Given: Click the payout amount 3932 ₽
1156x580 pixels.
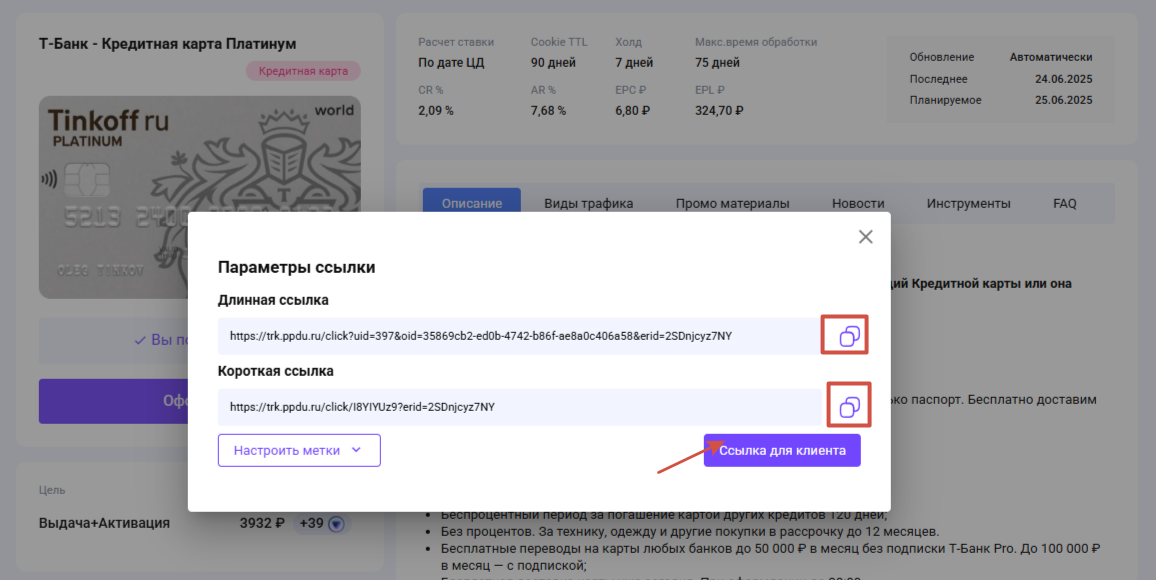Looking at the screenshot, I should click(x=262, y=523).
